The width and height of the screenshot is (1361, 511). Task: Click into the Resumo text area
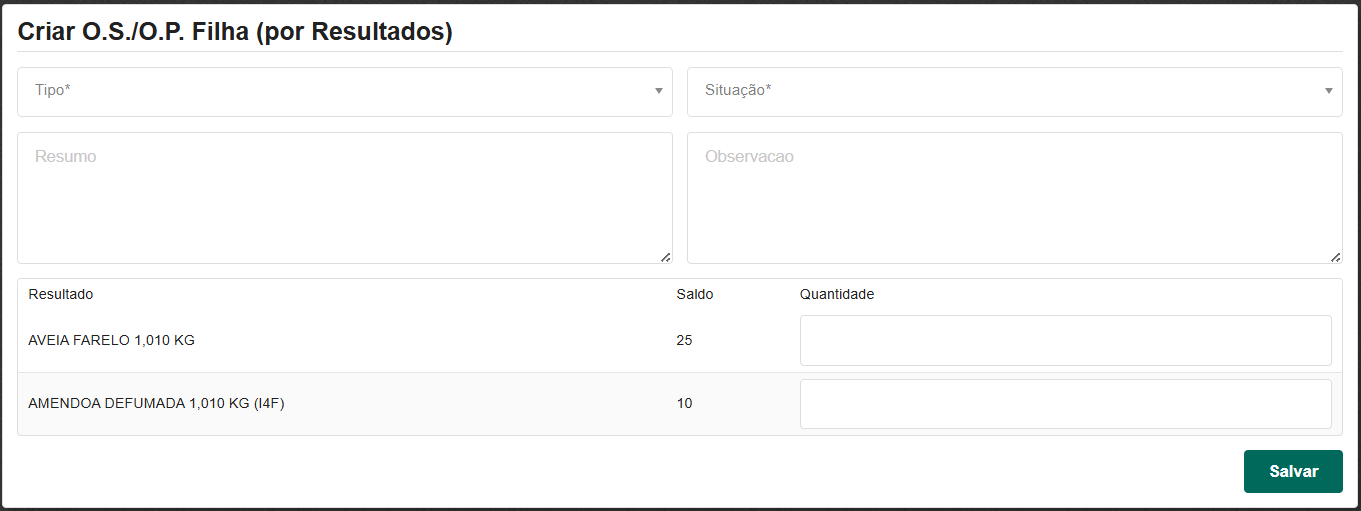pos(344,198)
